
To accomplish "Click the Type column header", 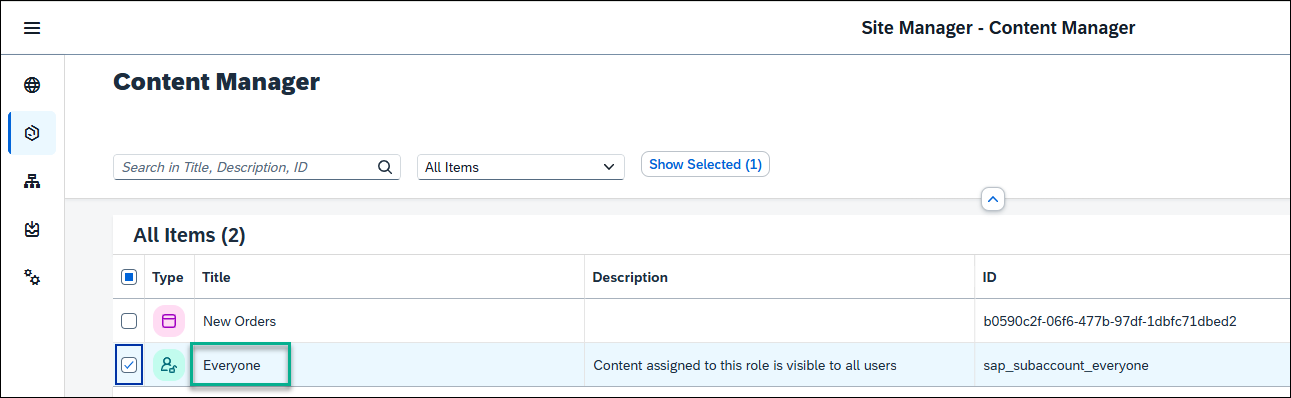I will click(x=169, y=277).
